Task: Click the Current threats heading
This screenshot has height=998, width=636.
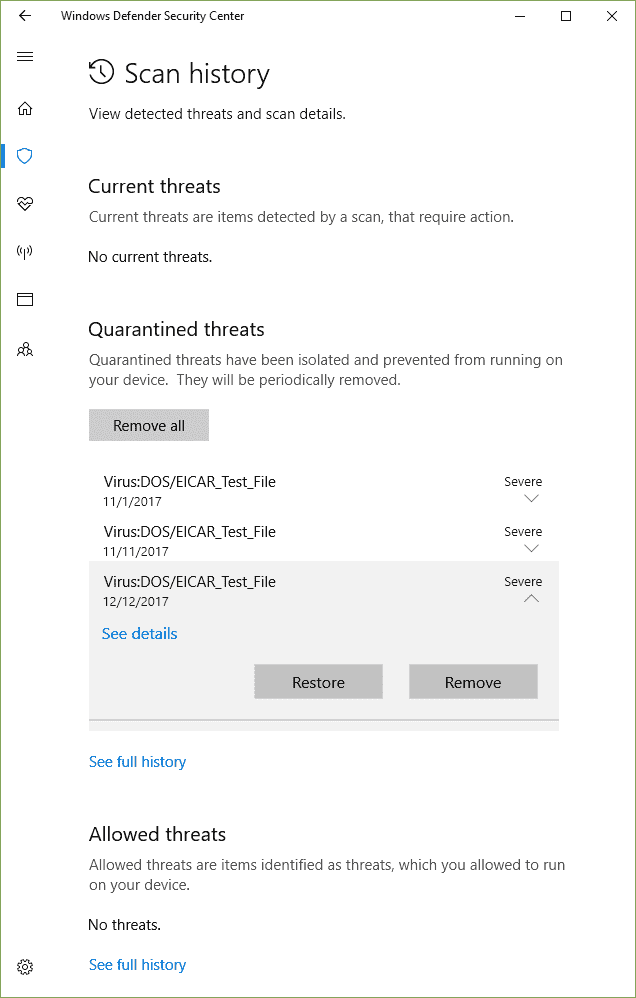Action: [154, 186]
